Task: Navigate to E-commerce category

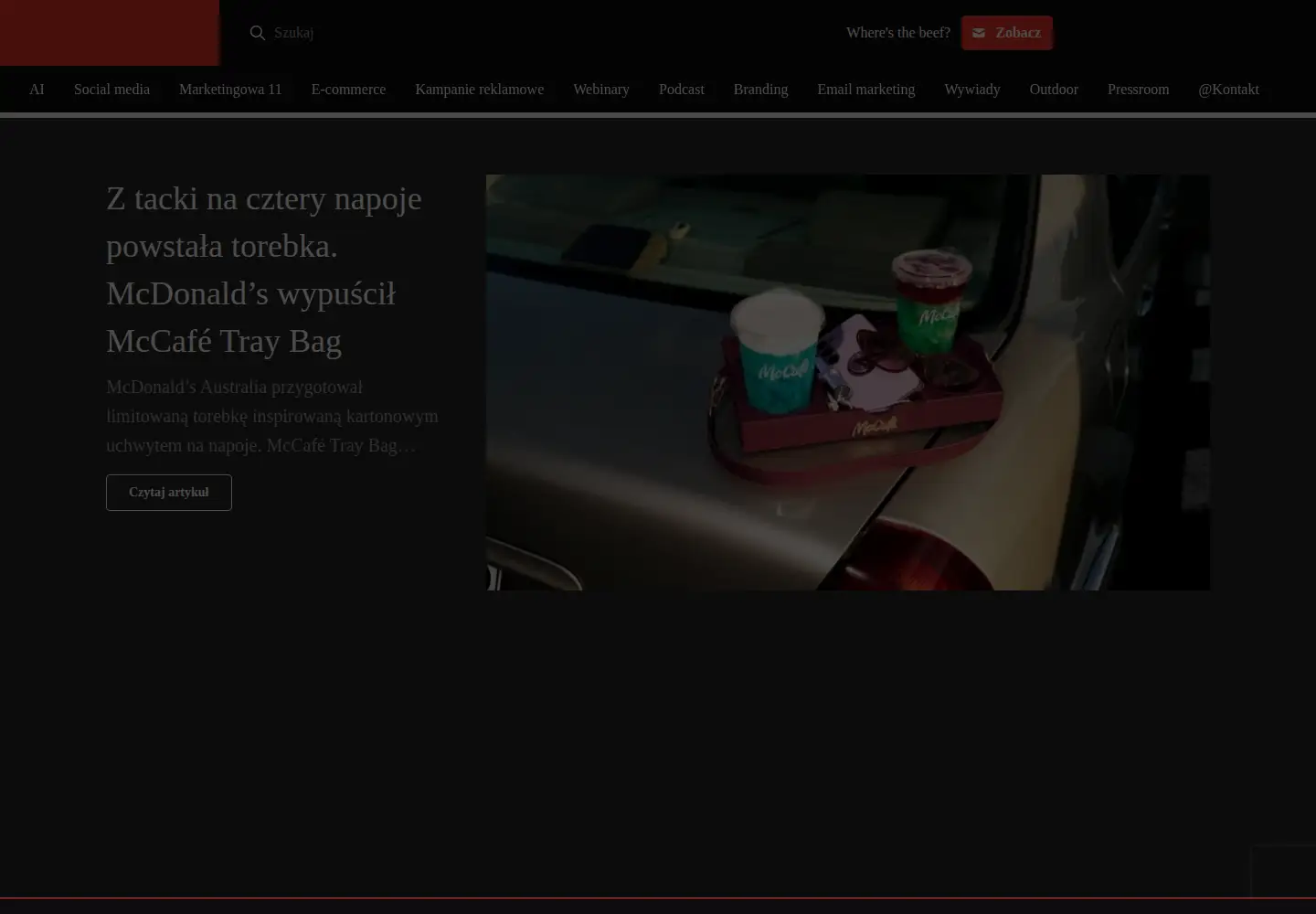Action: tap(348, 90)
